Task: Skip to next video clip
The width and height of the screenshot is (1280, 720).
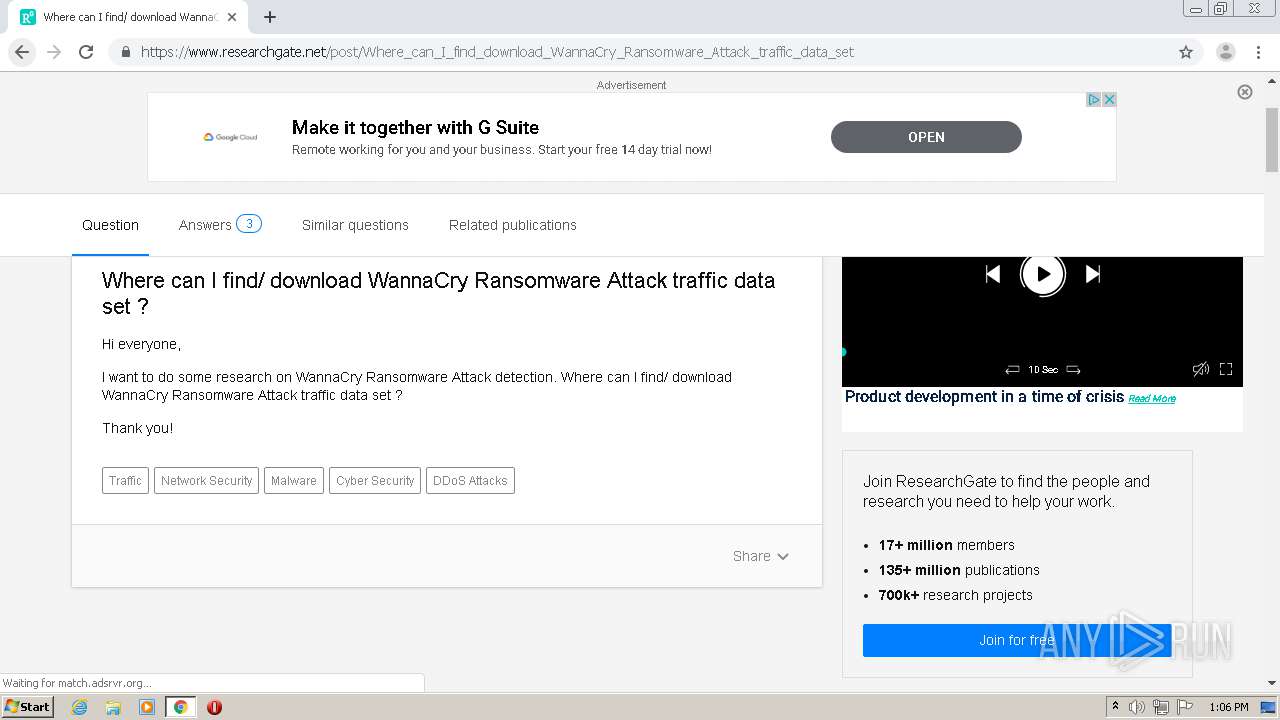Action: (1093, 274)
